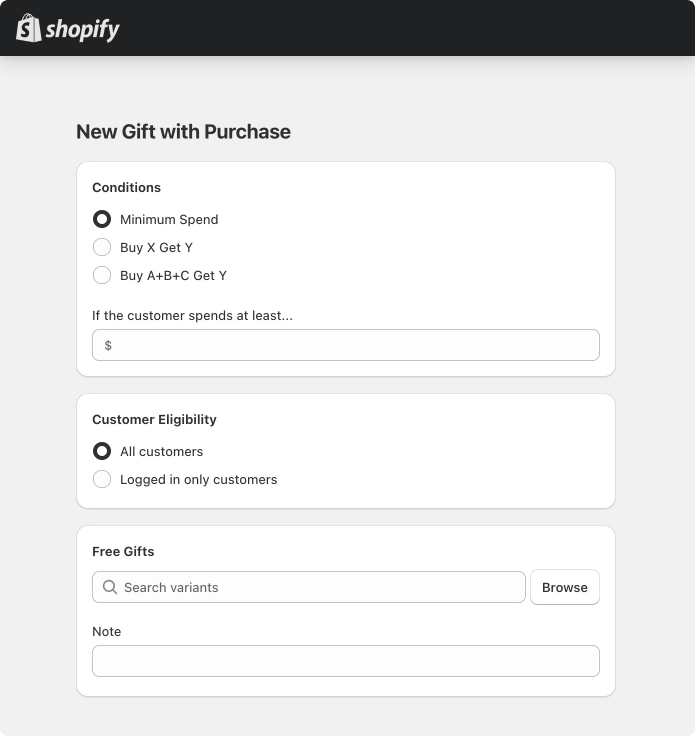This screenshot has width=695, height=736.
Task: Click the Shopify bag logo icon
Action: coord(28,28)
